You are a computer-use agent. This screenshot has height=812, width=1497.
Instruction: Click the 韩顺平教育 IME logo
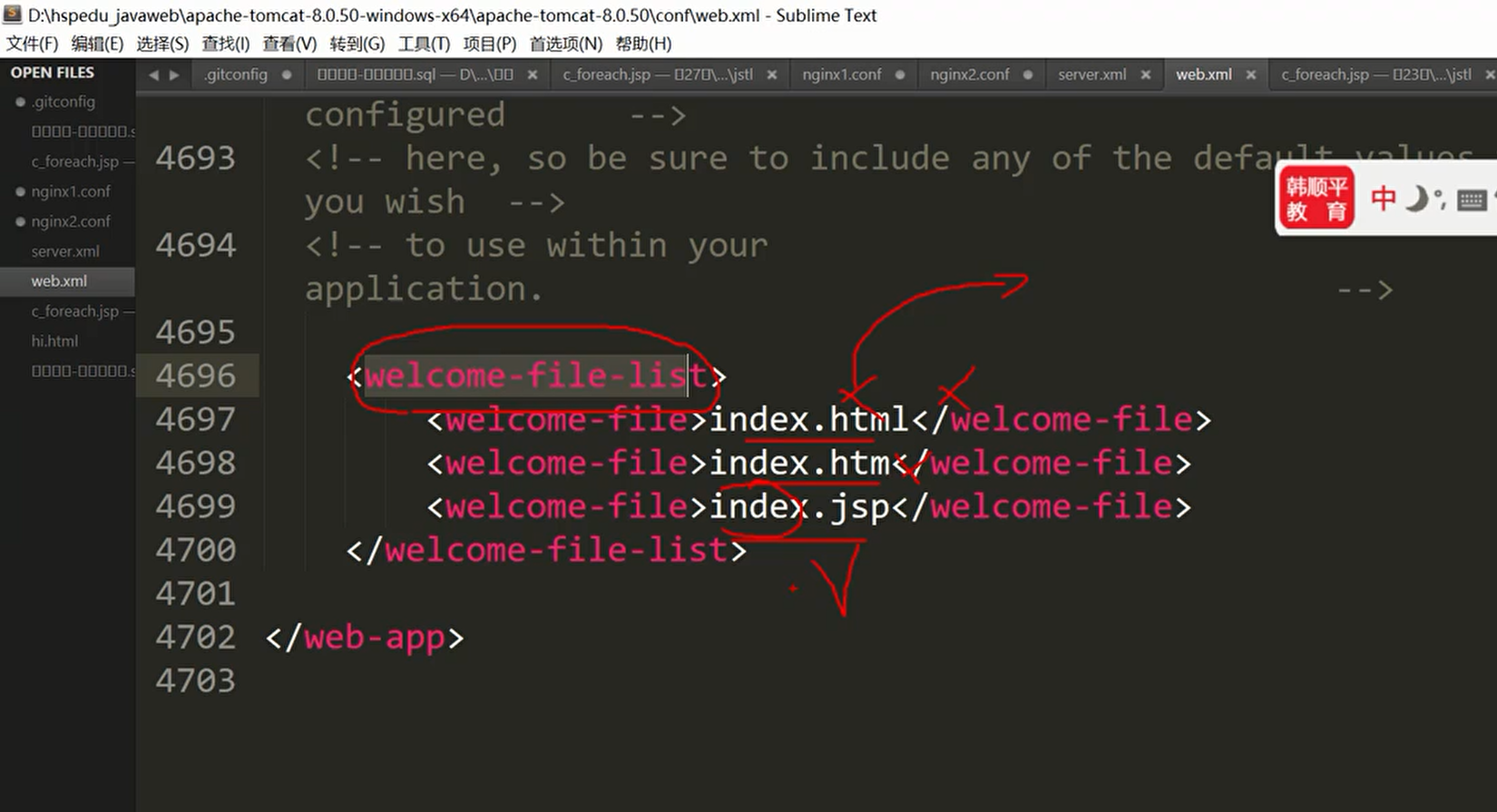pyautogui.click(x=1316, y=199)
